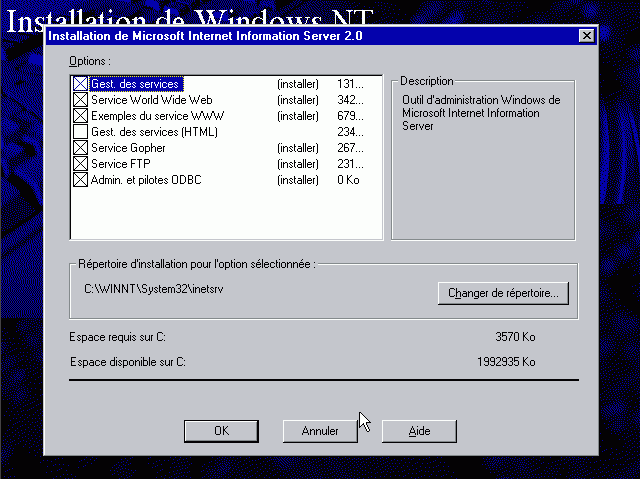The height and width of the screenshot is (479, 640).
Task: Confirm installation with OK button
Action: click(221, 431)
